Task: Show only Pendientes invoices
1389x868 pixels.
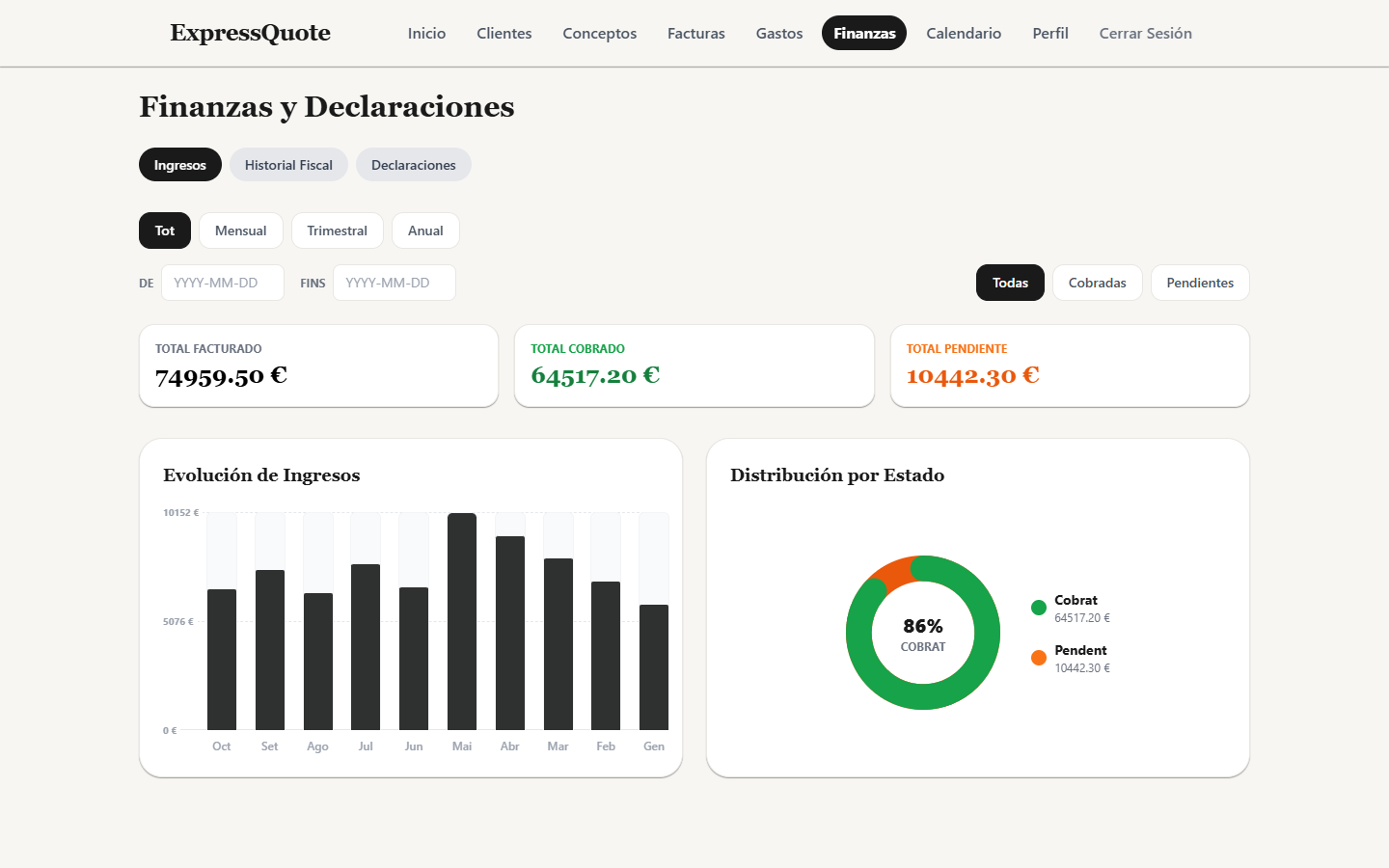Action: click(1200, 283)
